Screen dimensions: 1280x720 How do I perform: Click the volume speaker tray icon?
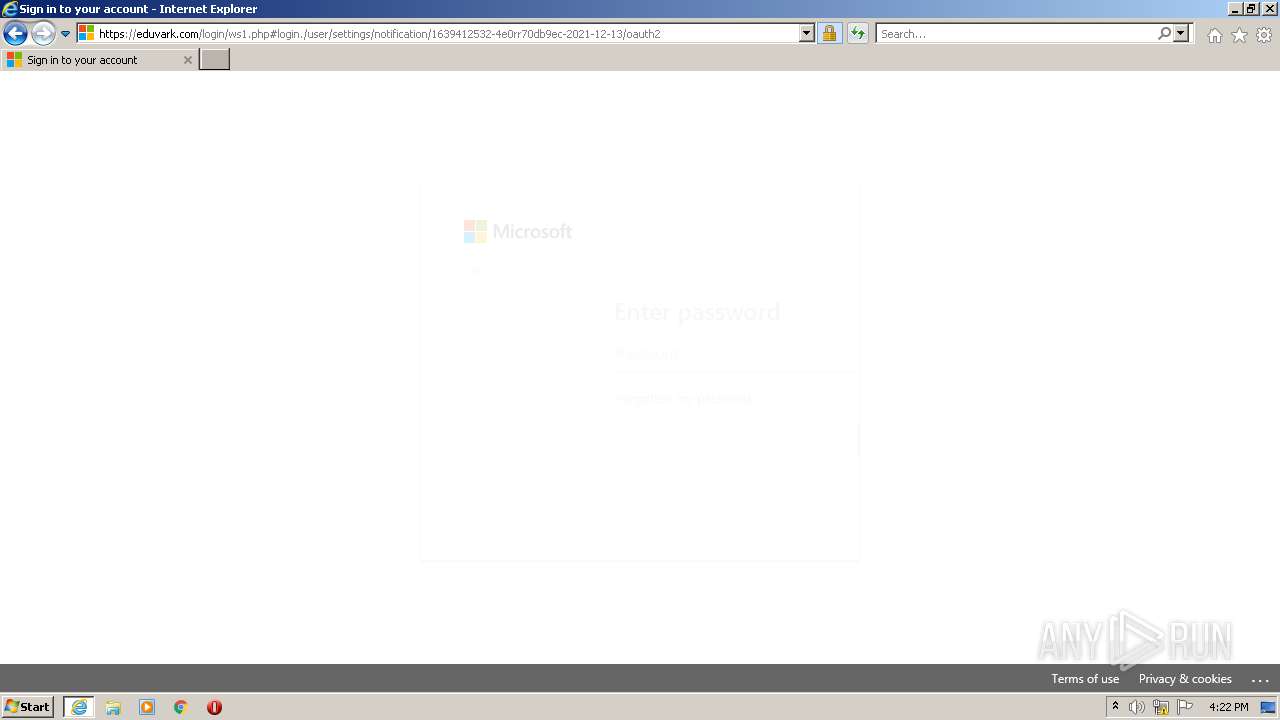pyautogui.click(x=1137, y=707)
